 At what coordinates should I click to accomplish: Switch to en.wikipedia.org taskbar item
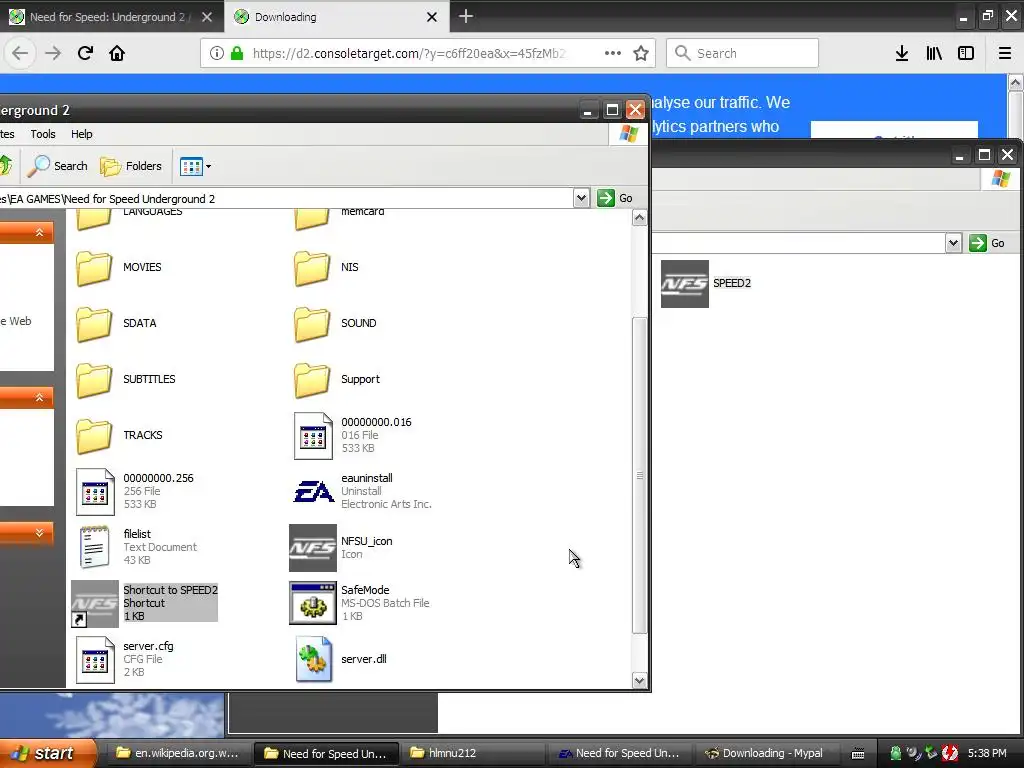178,753
